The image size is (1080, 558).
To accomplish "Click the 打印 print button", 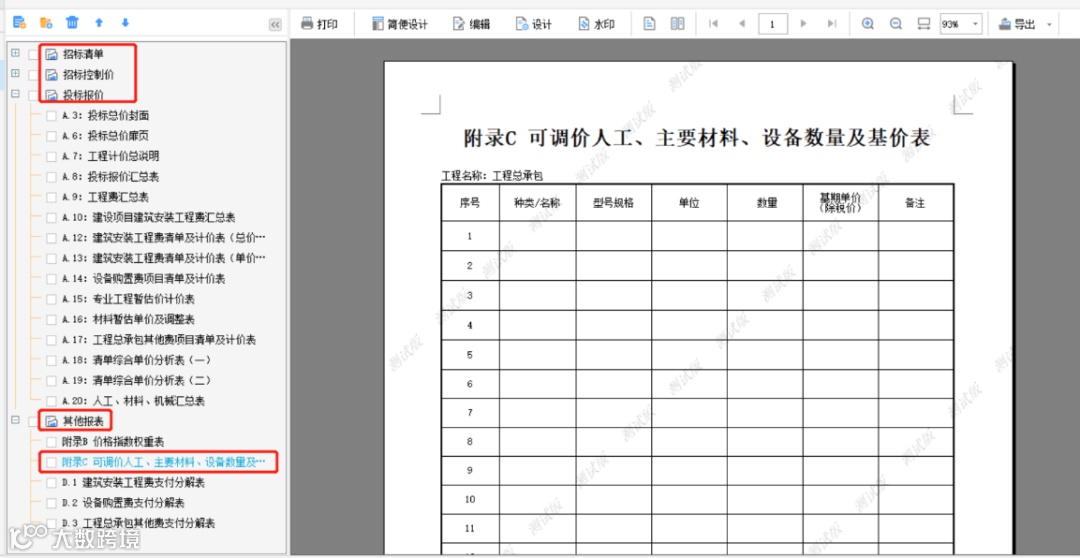I will tap(320, 24).
